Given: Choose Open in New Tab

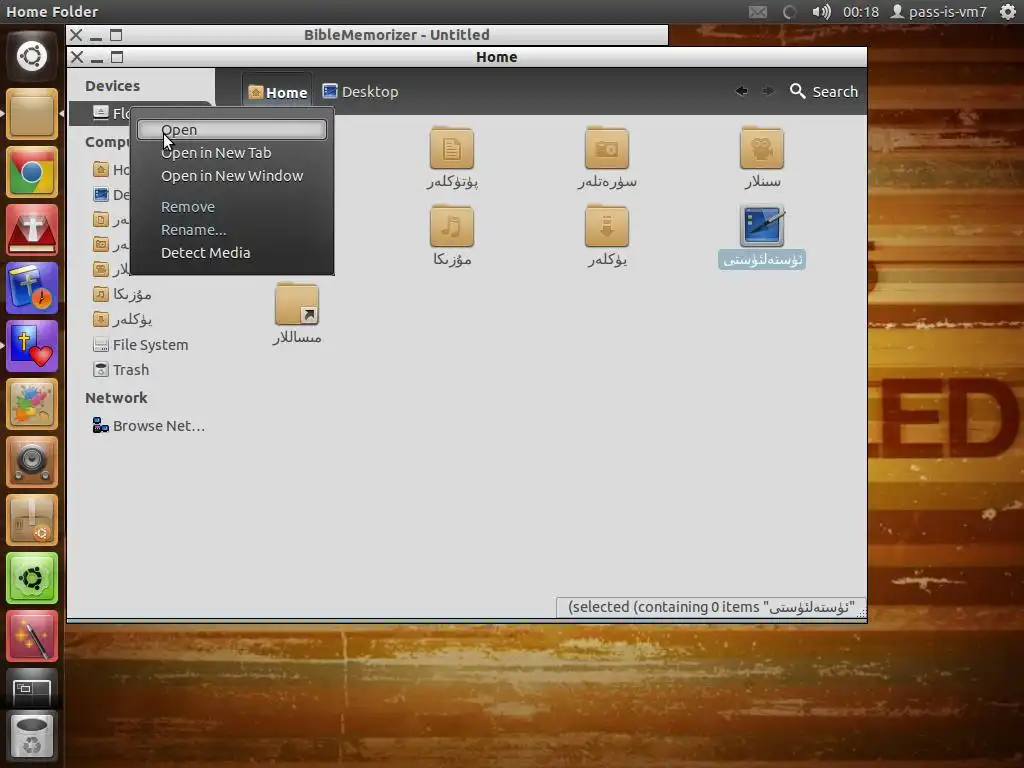Looking at the screenshot, I should pyautogui.click(x=232, y=153).
